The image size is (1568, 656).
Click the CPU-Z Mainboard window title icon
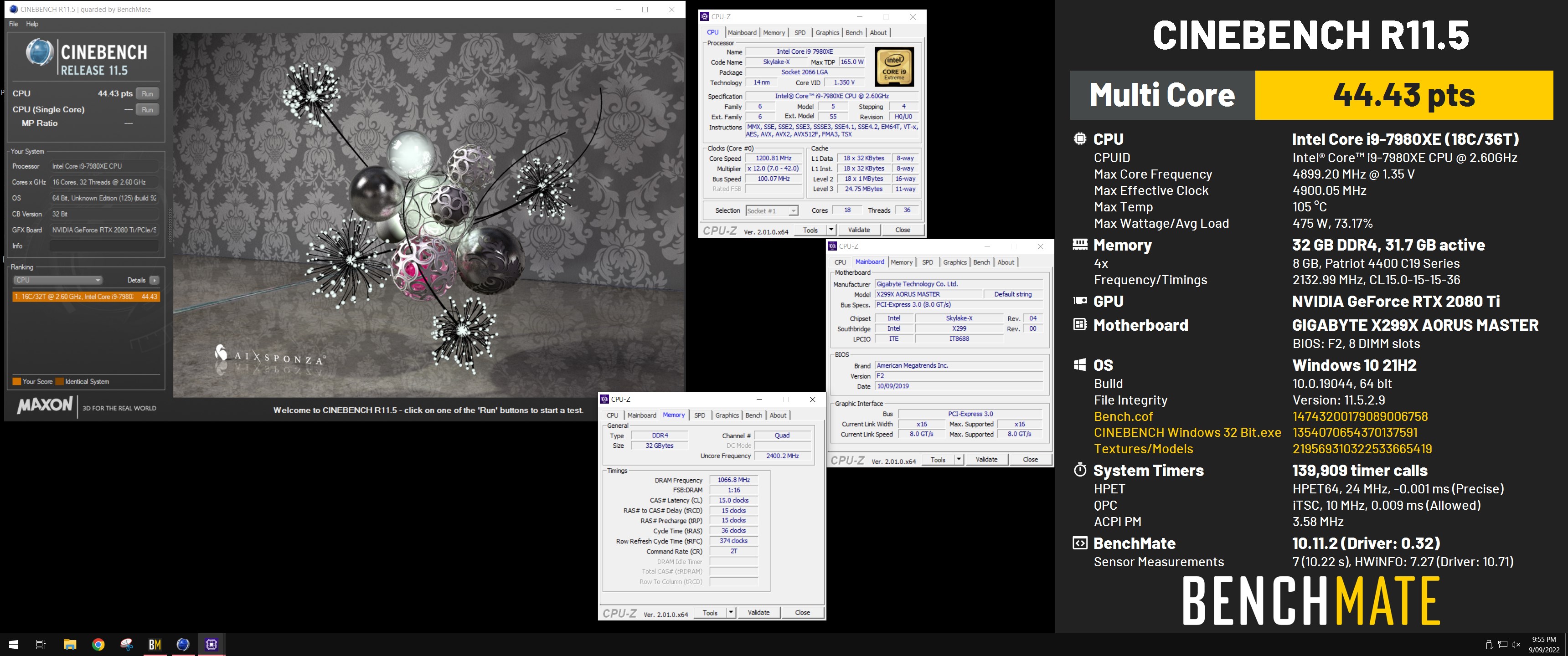tap(832, 246)
